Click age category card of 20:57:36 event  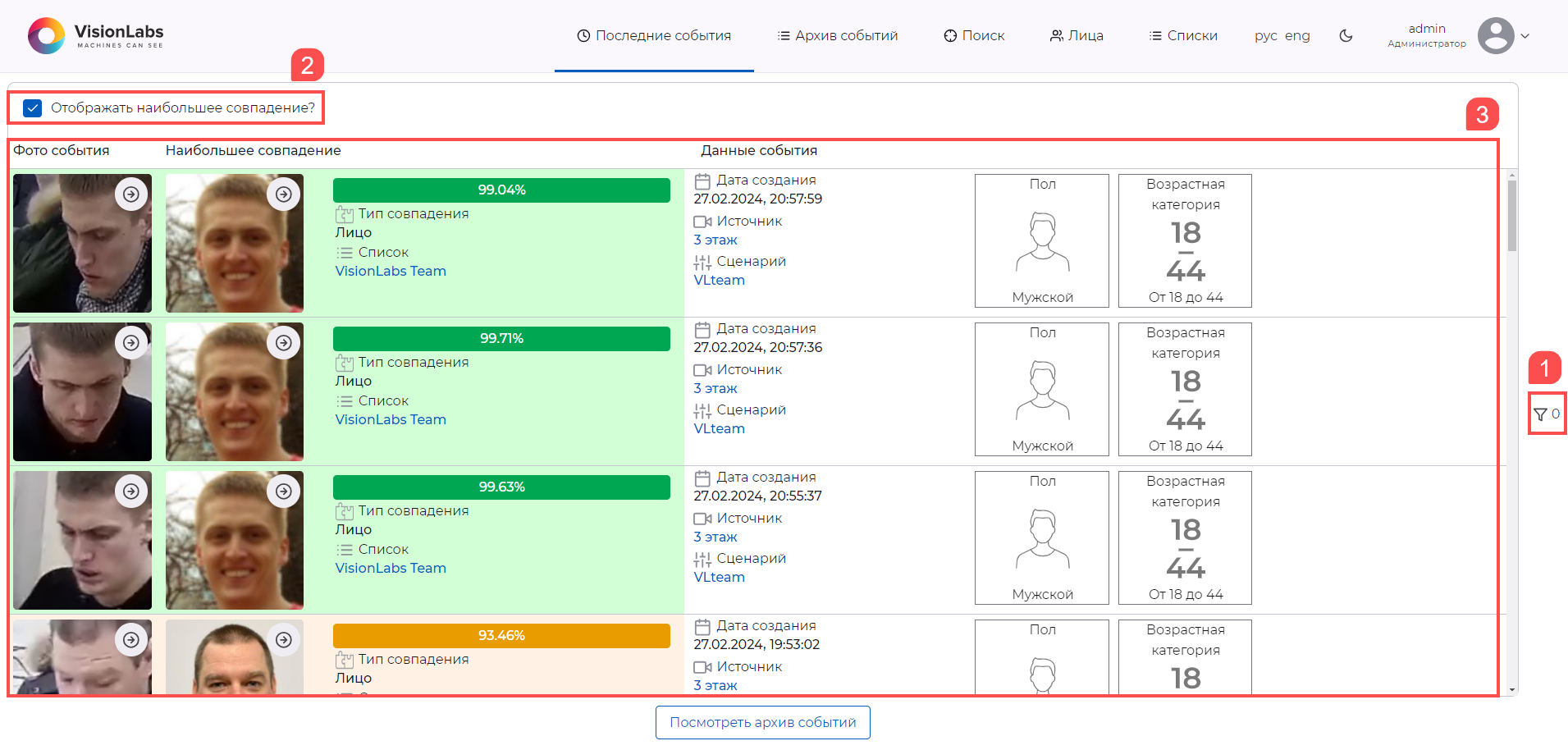tap(1186, 390)
